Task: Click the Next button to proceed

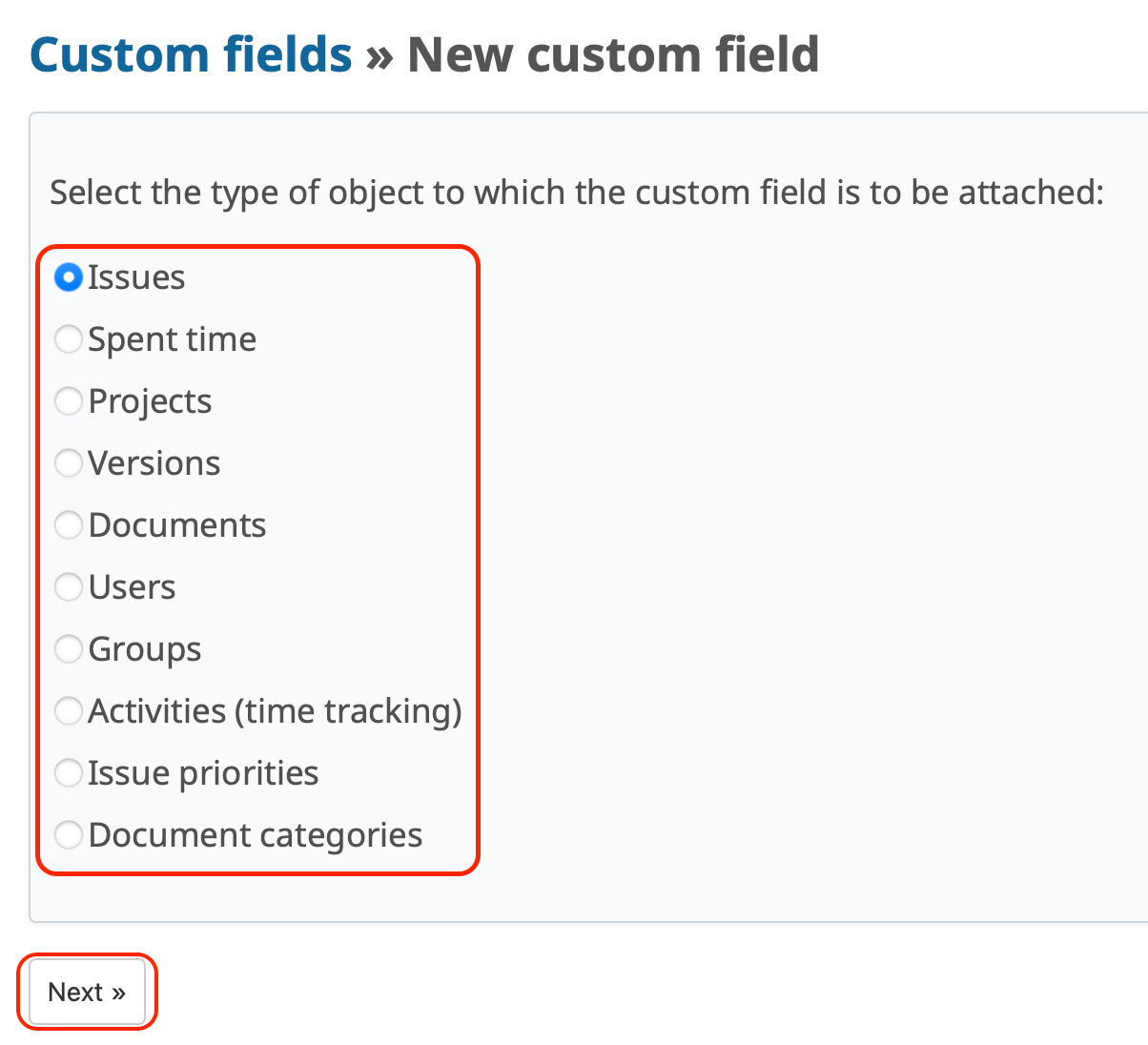Action: click(87, 992)
